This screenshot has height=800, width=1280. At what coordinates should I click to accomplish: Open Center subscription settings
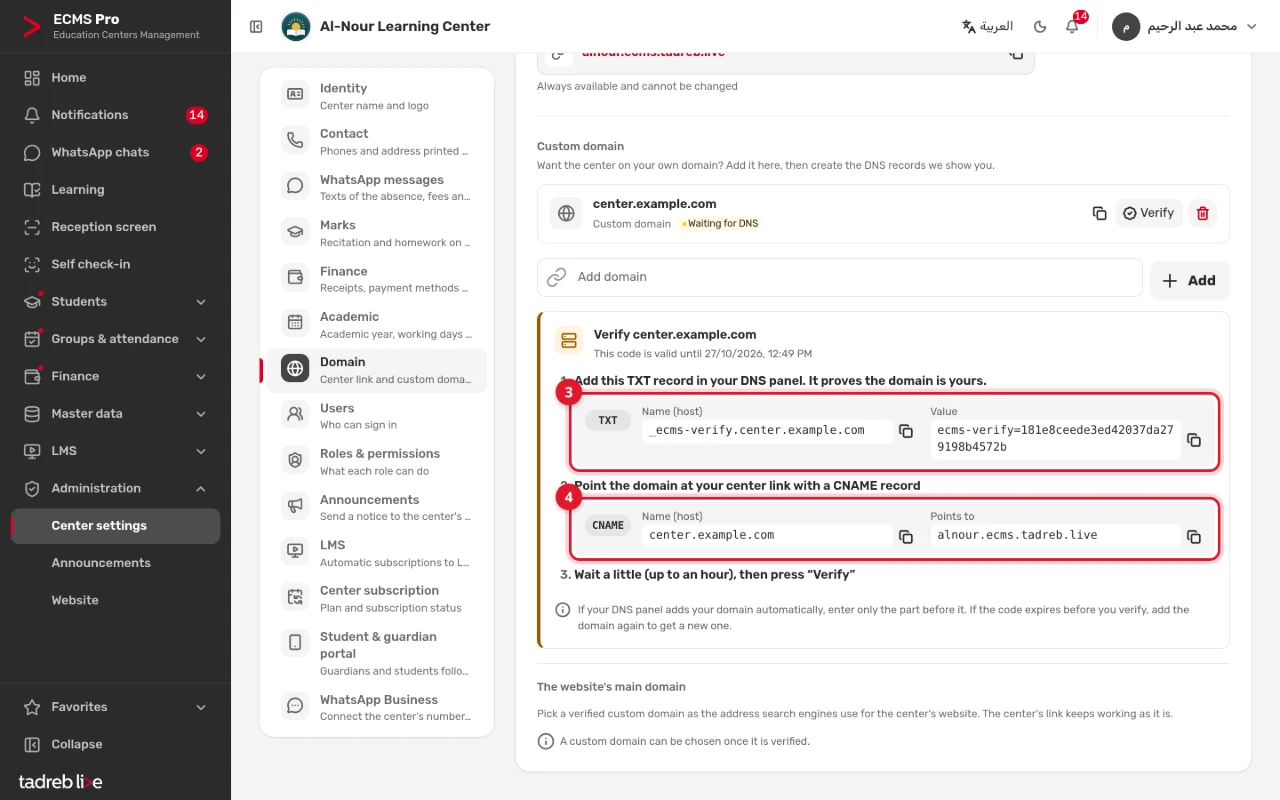[x=376, y=599]
